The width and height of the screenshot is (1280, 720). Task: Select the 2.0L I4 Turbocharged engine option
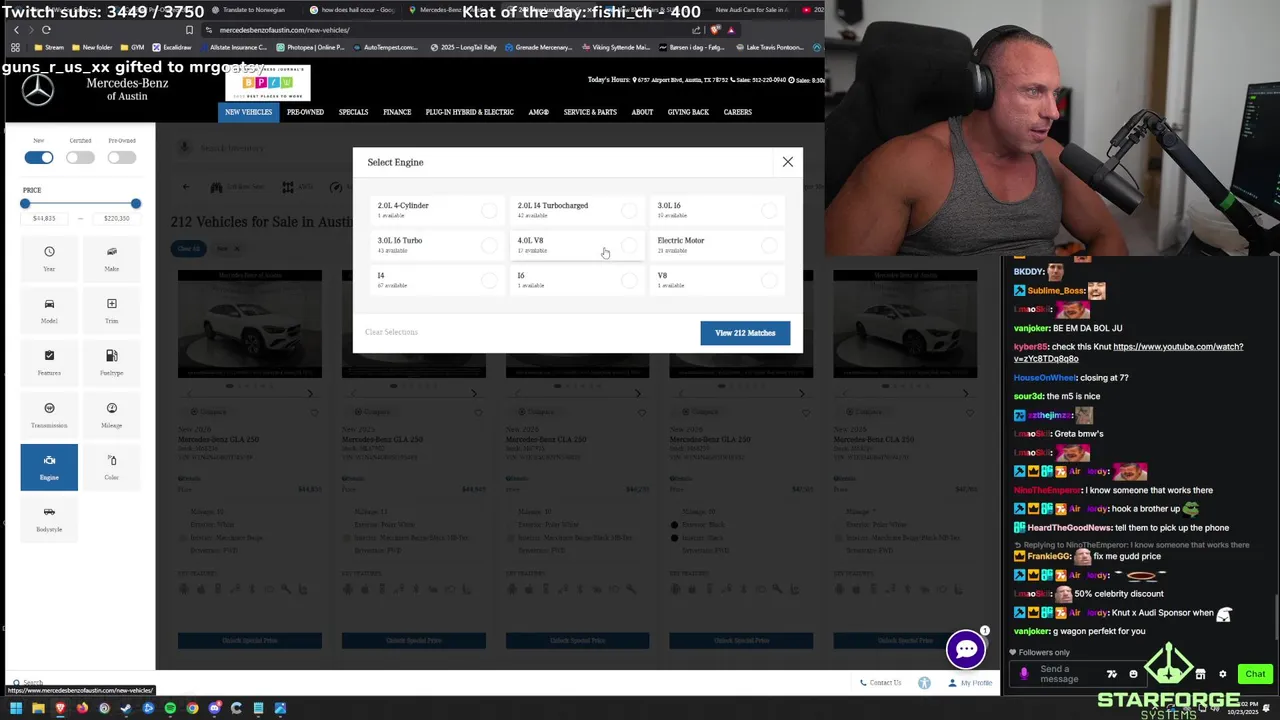click(x=577, y=210)
